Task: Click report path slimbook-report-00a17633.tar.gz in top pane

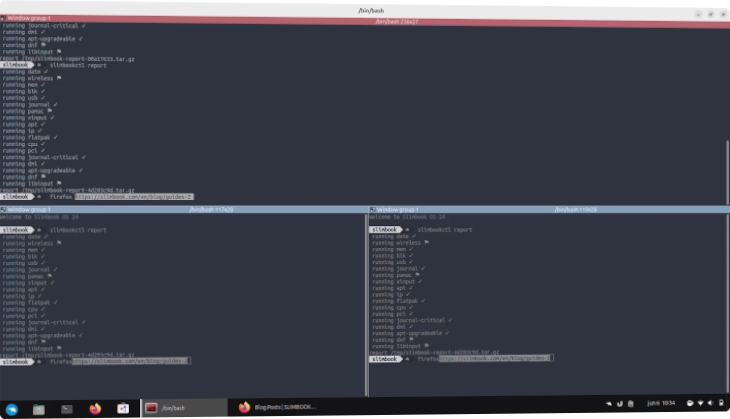Action: (x=78, y=59)
